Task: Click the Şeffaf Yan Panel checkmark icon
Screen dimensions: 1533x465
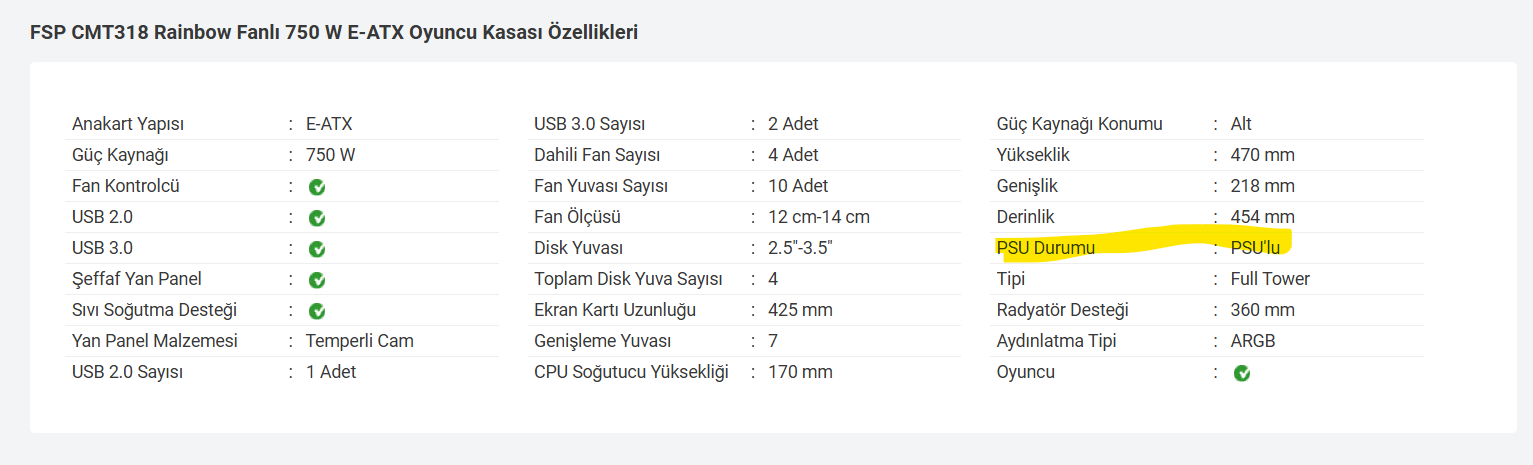Action: tap(317, 280)
